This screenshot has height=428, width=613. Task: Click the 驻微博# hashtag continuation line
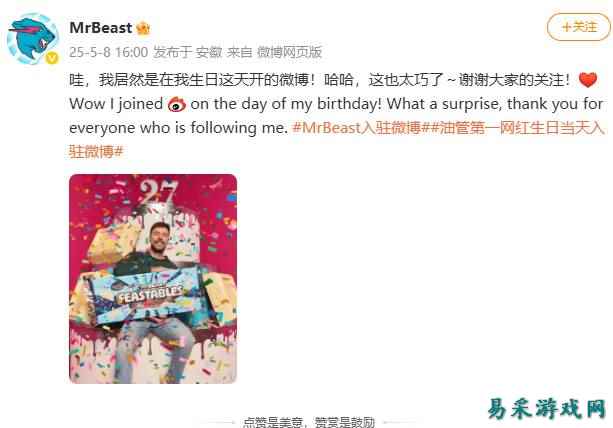pyautogui.click(x=96, y=151)
